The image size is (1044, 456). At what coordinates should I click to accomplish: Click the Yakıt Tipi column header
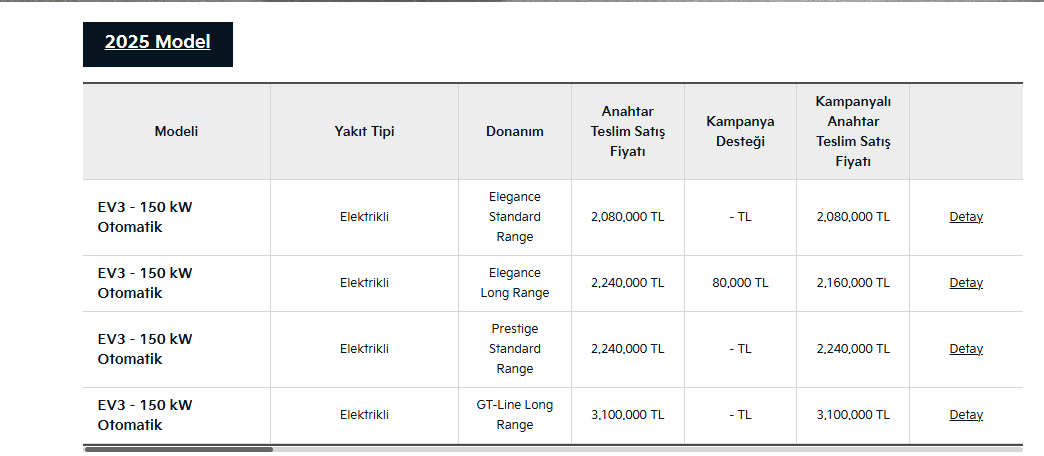pyautogui.click(x=364, y=131)
